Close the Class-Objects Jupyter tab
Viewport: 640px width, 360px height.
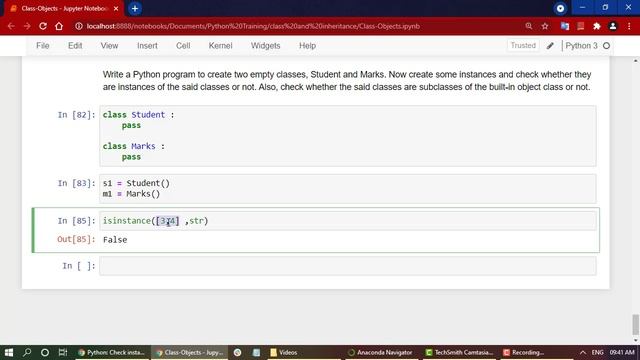click(x=116, y=9)
